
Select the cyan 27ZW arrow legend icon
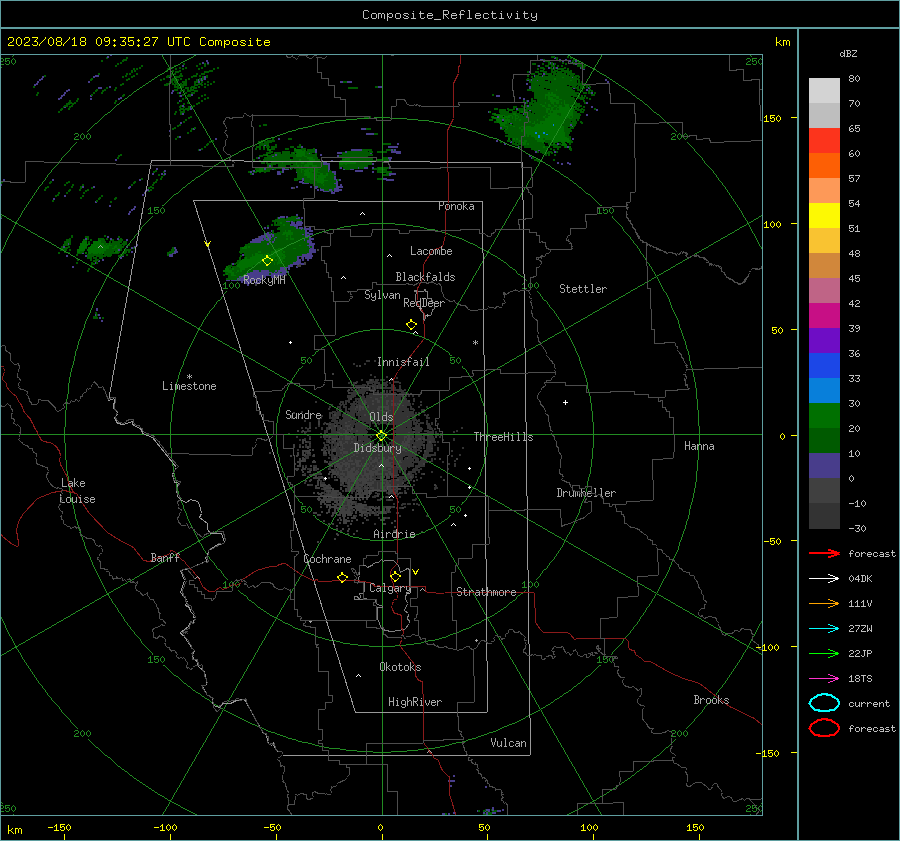click(824, 629)
